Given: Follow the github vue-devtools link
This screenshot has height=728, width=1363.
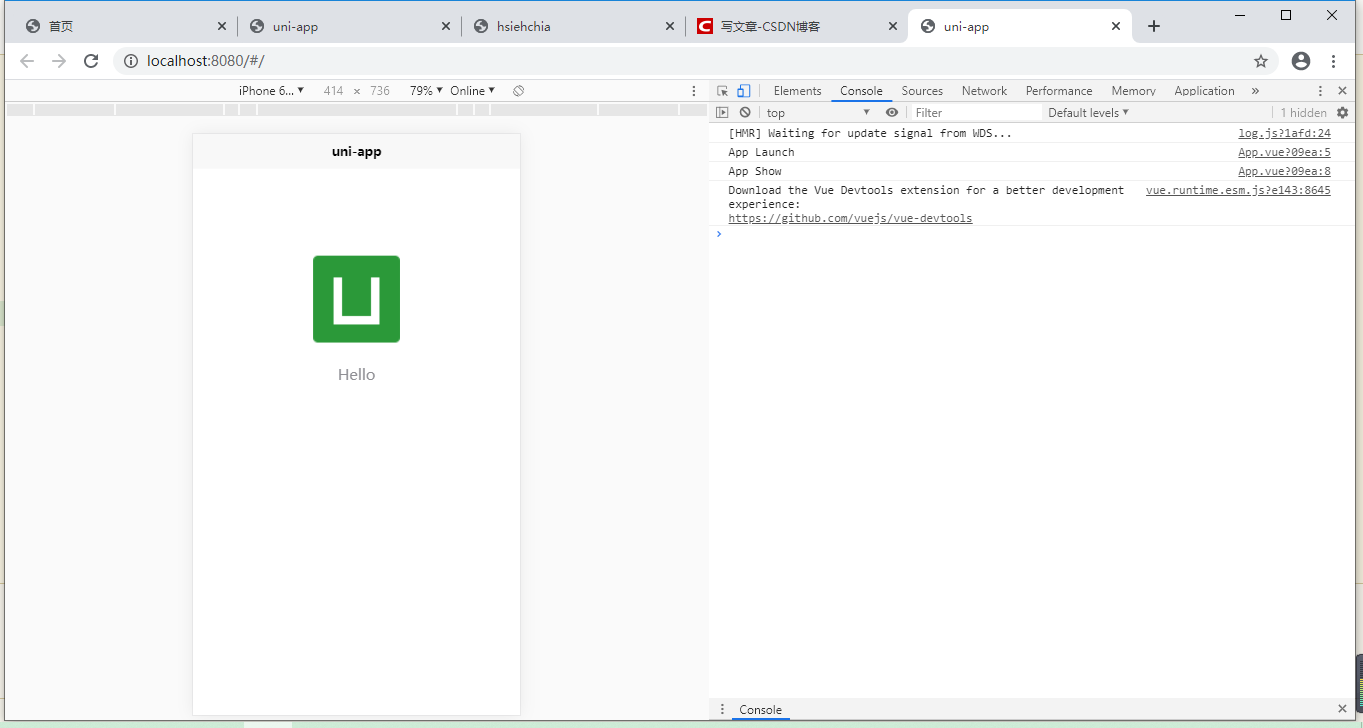Looking at the screenshot, I should (850, 218).
